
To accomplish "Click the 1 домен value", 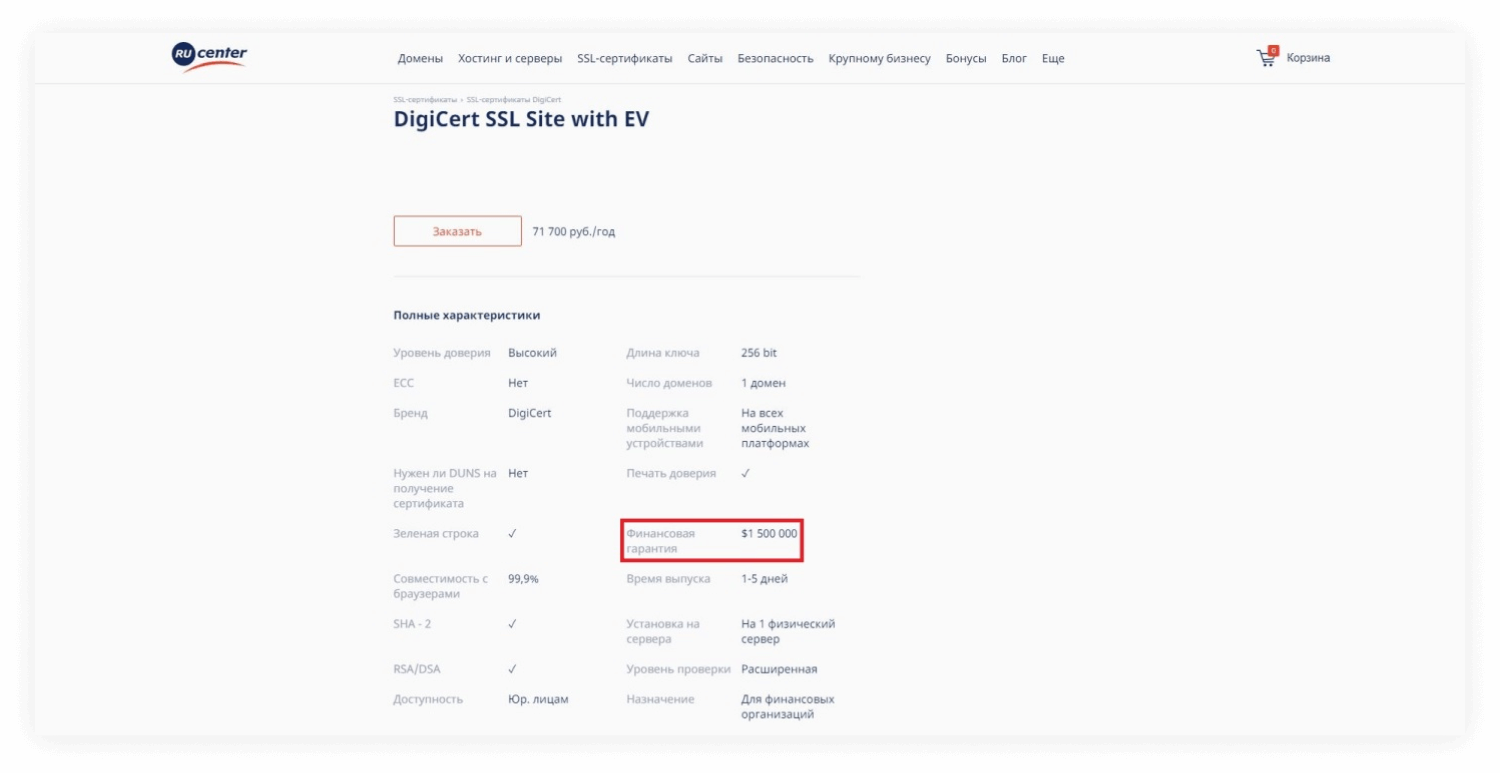I will click(764, 383).
